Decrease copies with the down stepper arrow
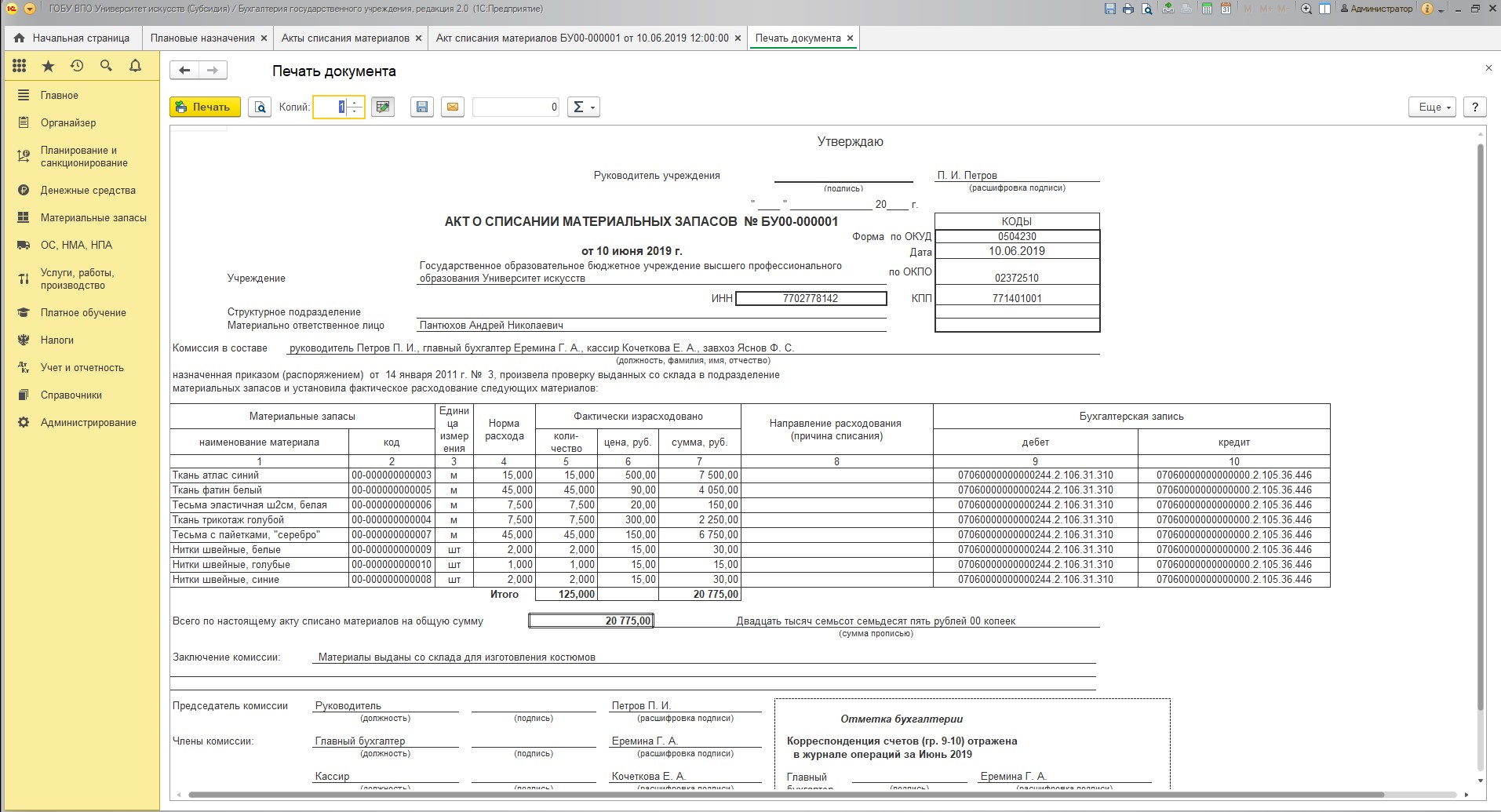This screenshot has width=1501, height=812. pyautogui.click(x=355, y=112)
